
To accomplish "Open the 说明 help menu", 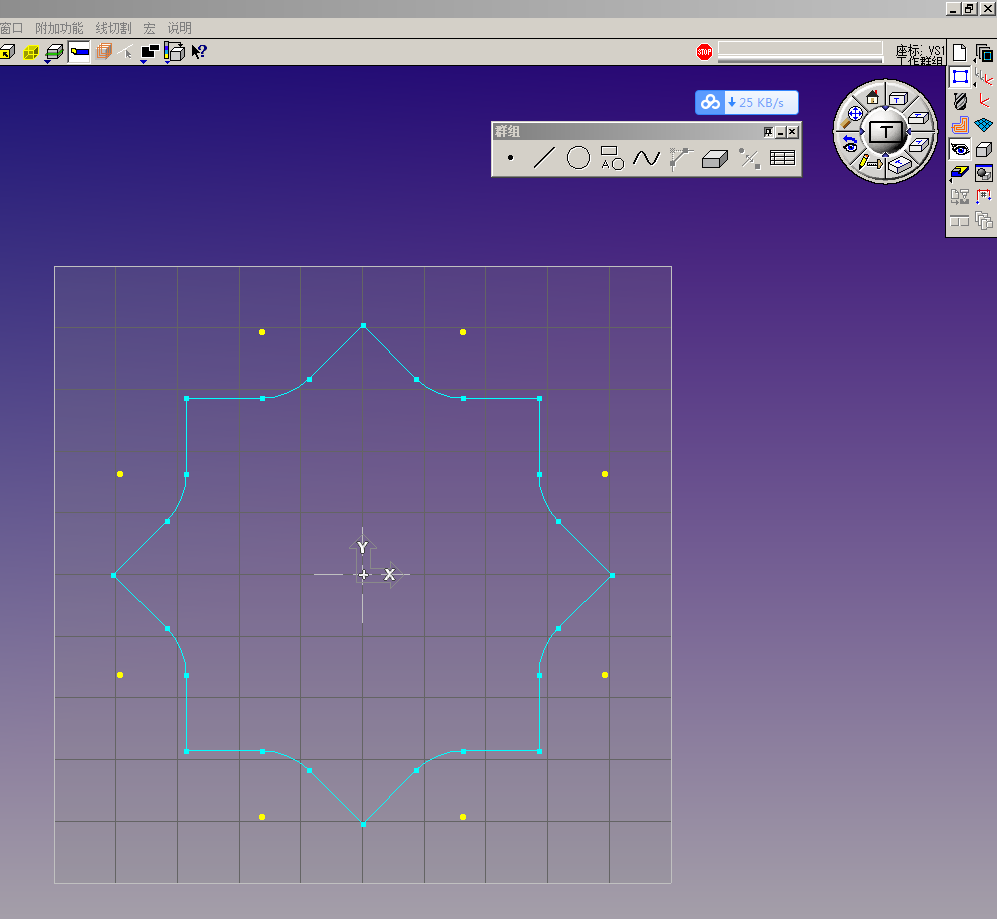I will pyautogui.click(x=179, y=28).
